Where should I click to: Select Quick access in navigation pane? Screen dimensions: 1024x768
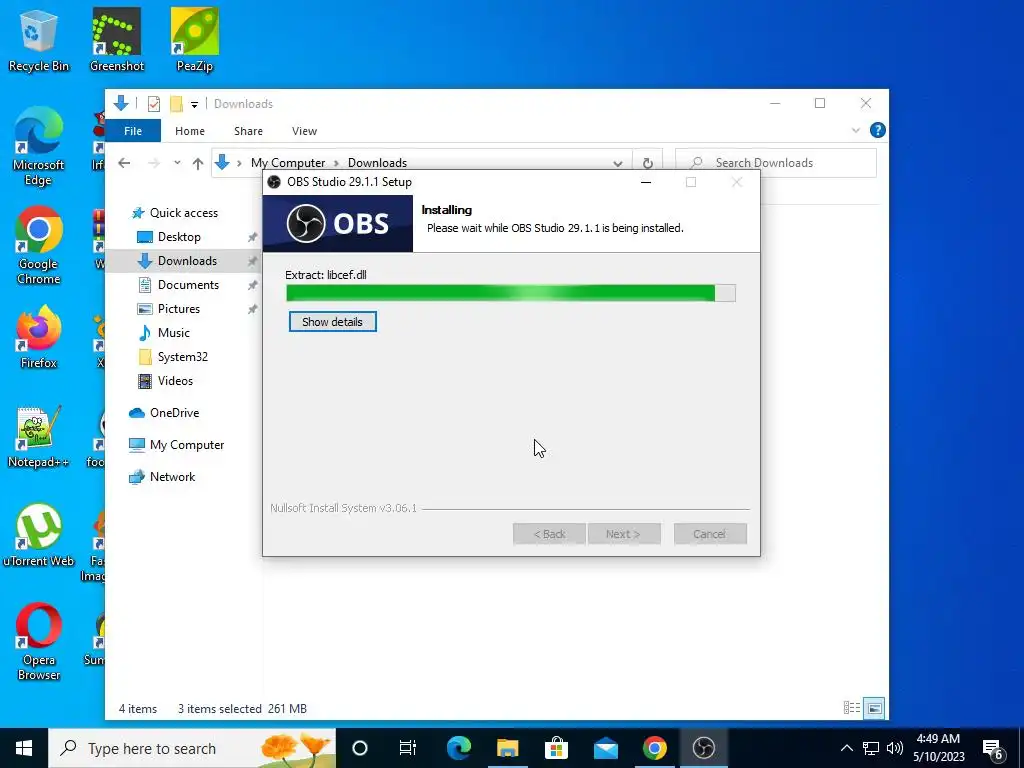tap(184, 213)
